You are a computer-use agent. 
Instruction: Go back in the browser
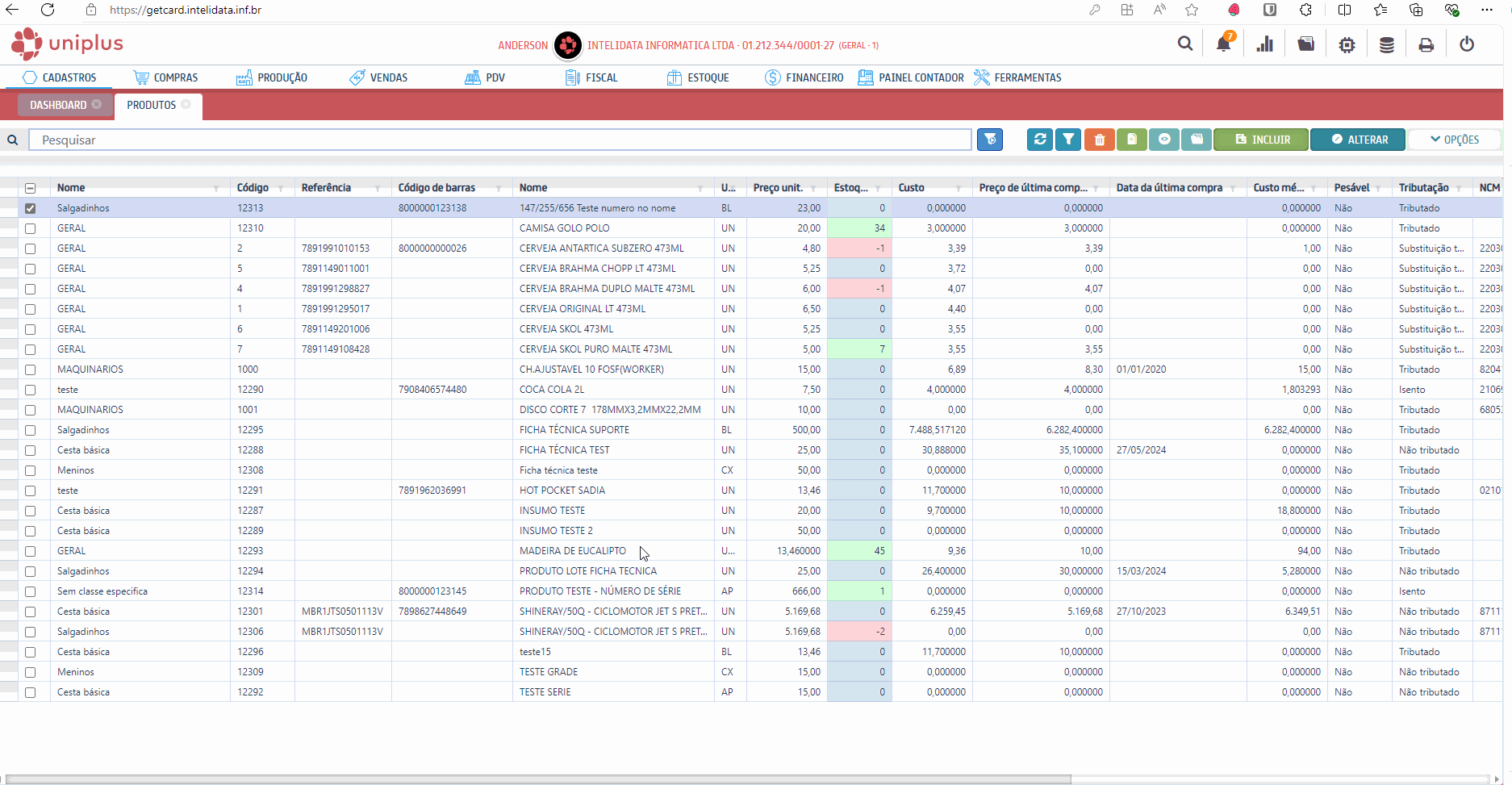tap(12, 10)
